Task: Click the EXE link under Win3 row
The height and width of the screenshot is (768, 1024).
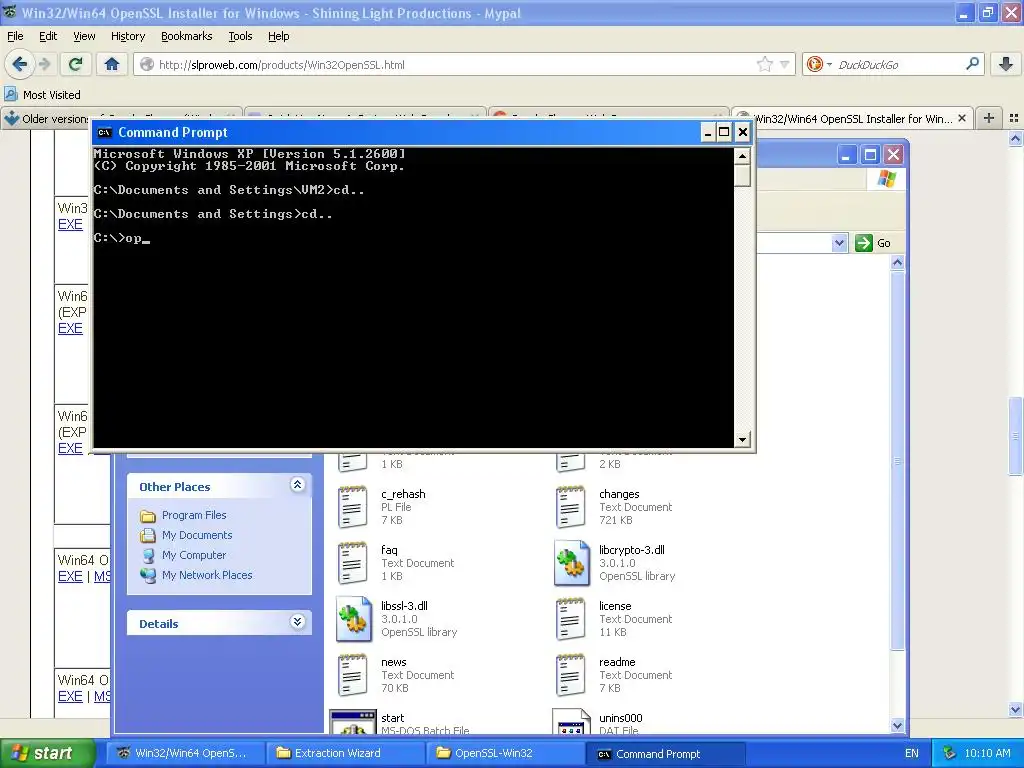Action: click(70, 224)
